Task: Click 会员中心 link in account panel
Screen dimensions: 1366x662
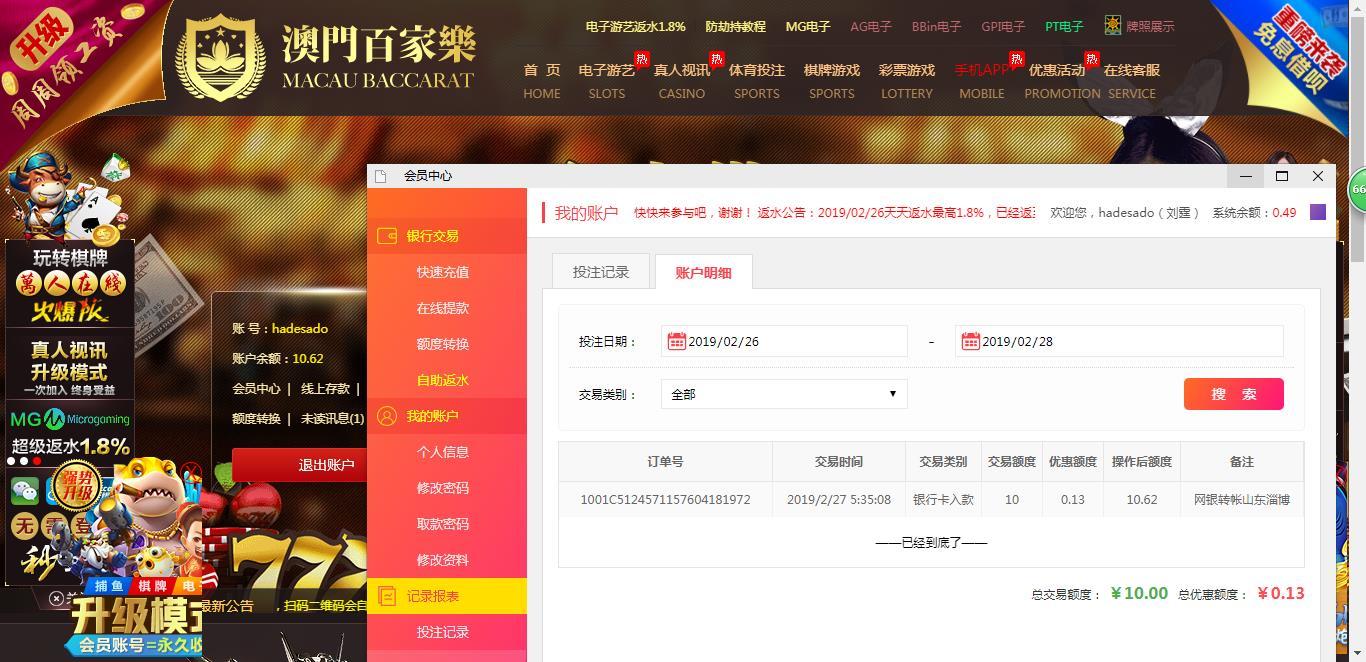Action: point(257,389)
